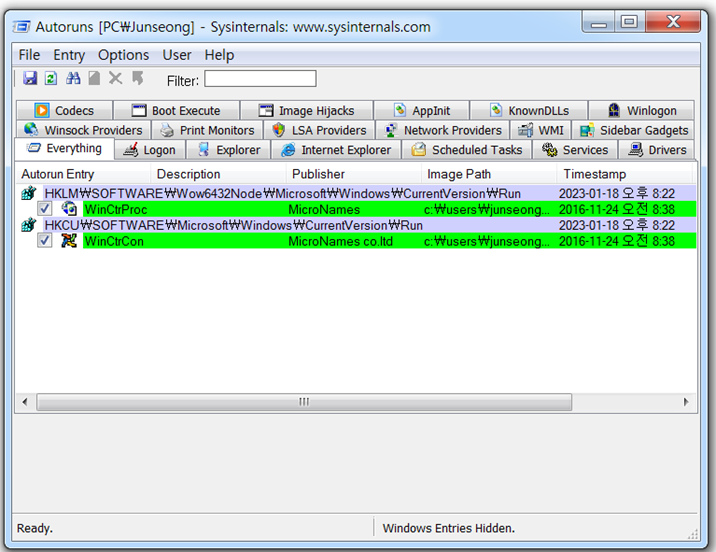This screenshot has height=552, width=716.
Task: Select the HKCU CurrentVersion Run key row
Action: (x=369, y=225)
